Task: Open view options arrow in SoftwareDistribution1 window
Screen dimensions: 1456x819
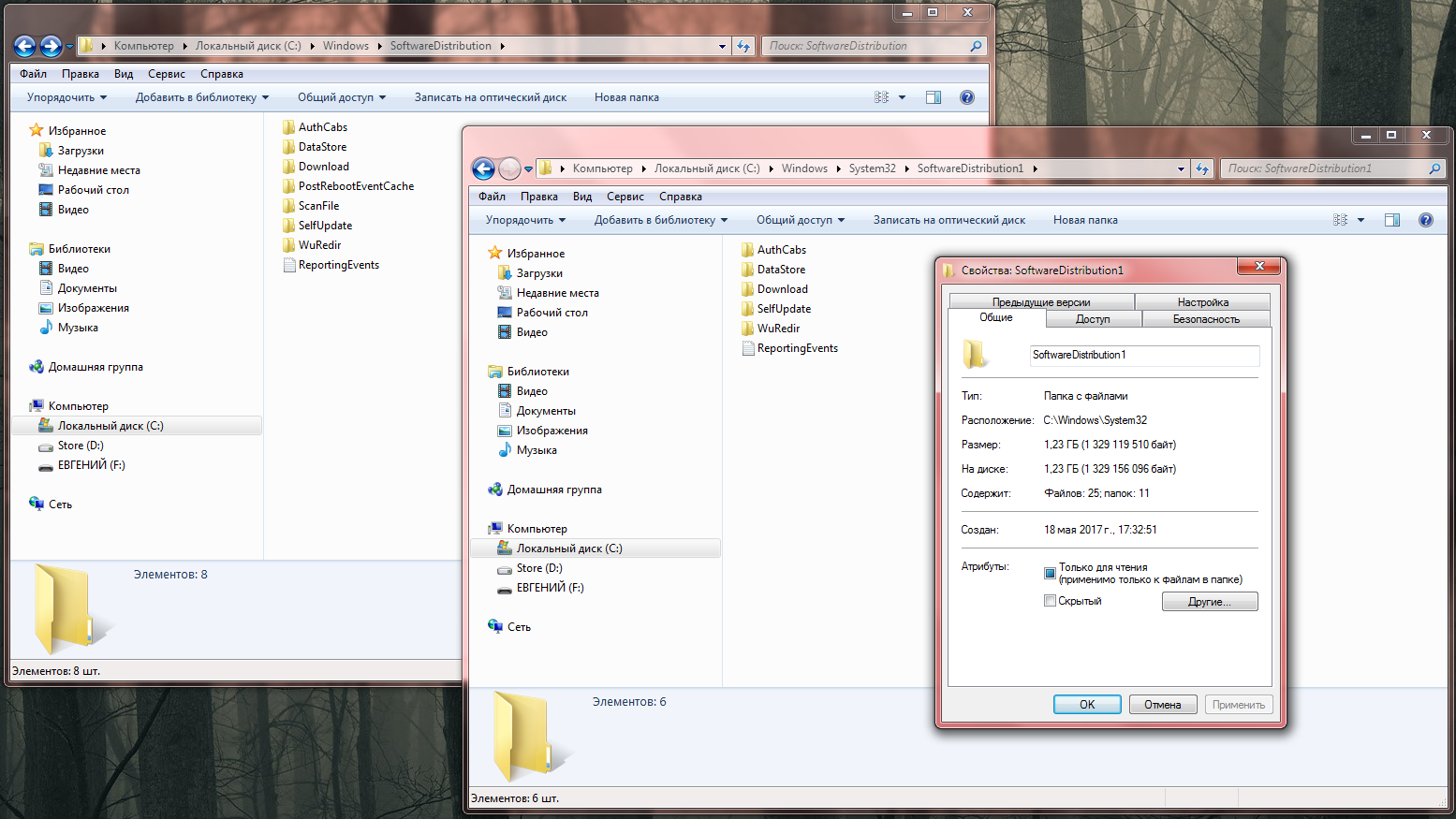Action: pos(1360,220)
